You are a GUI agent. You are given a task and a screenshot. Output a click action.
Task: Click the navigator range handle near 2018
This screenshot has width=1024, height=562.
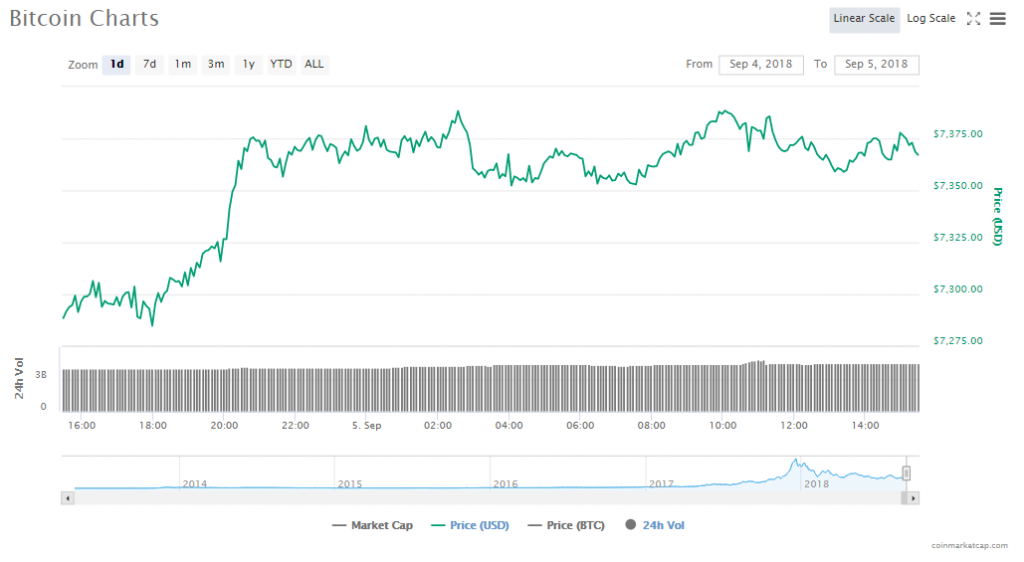pos(906,473)
